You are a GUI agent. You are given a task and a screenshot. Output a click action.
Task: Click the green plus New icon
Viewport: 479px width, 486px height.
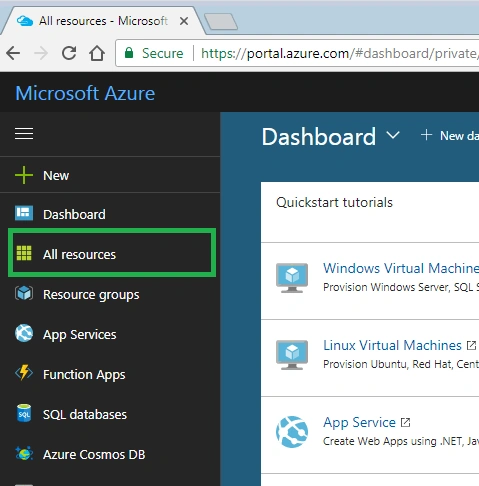[24, 175]
